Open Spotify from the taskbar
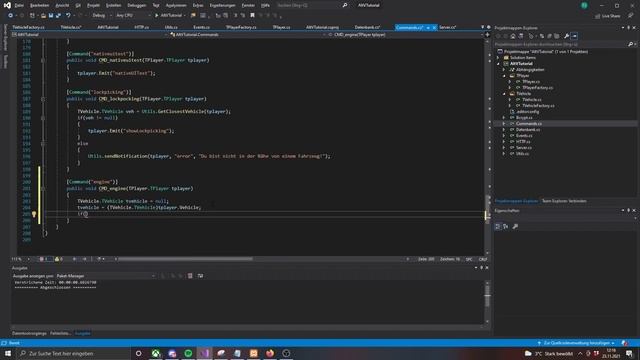Screen dimensions: 640x360 (x=188, y=353)
